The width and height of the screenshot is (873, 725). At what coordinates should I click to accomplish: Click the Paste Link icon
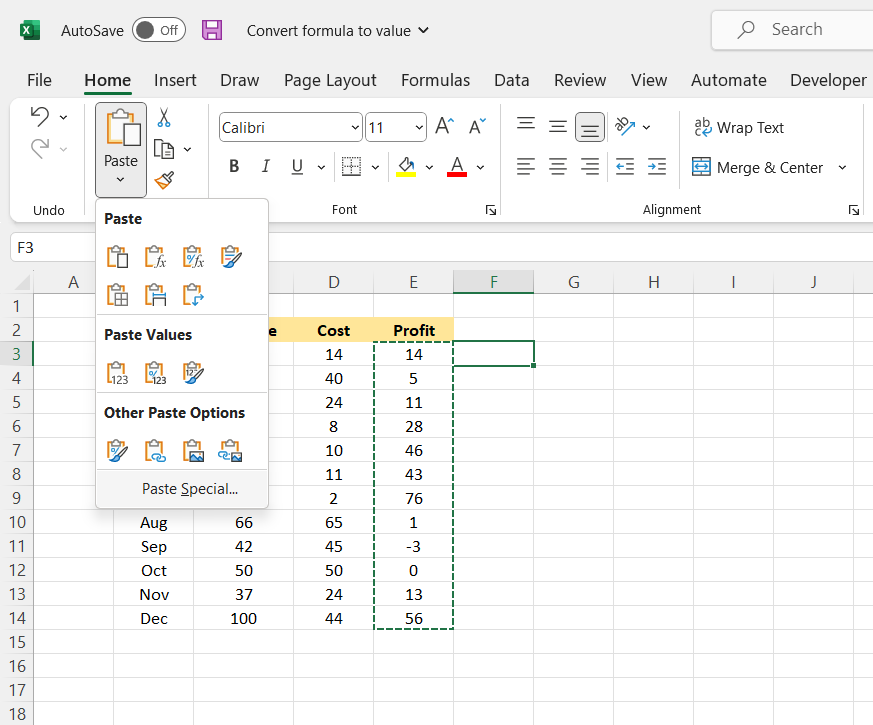tap(155, 451)
